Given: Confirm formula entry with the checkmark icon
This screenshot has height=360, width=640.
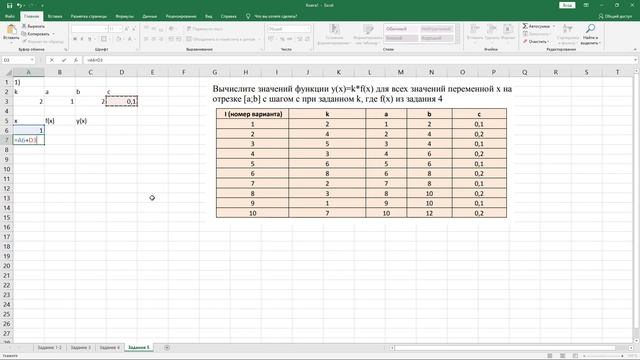Looking at the screenshot, I should [x=64, y=60].
